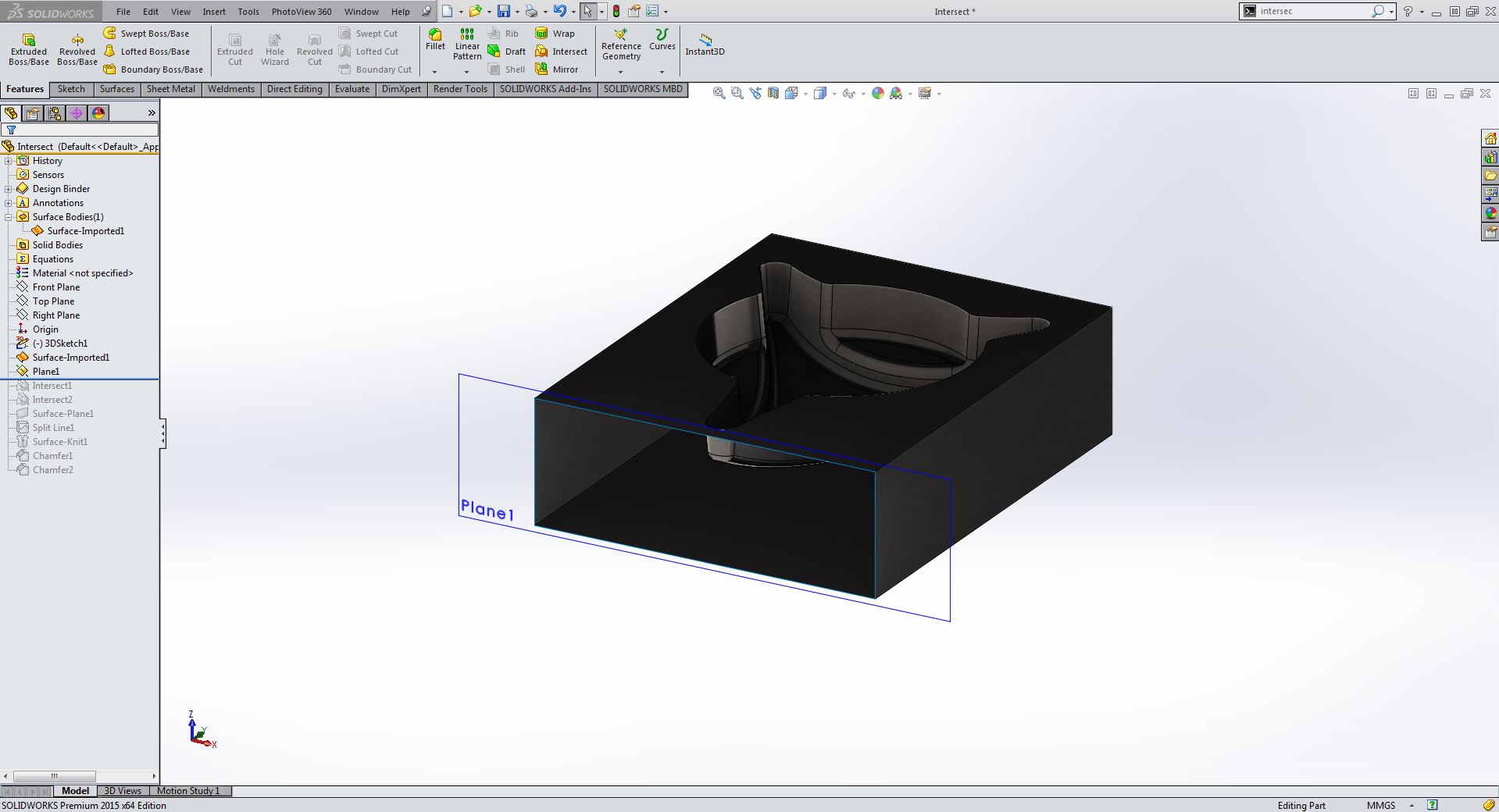Open the Design Library task pane icon
The height and width of the screenshot is (812, 1499).
click(x=1490, y=157)
